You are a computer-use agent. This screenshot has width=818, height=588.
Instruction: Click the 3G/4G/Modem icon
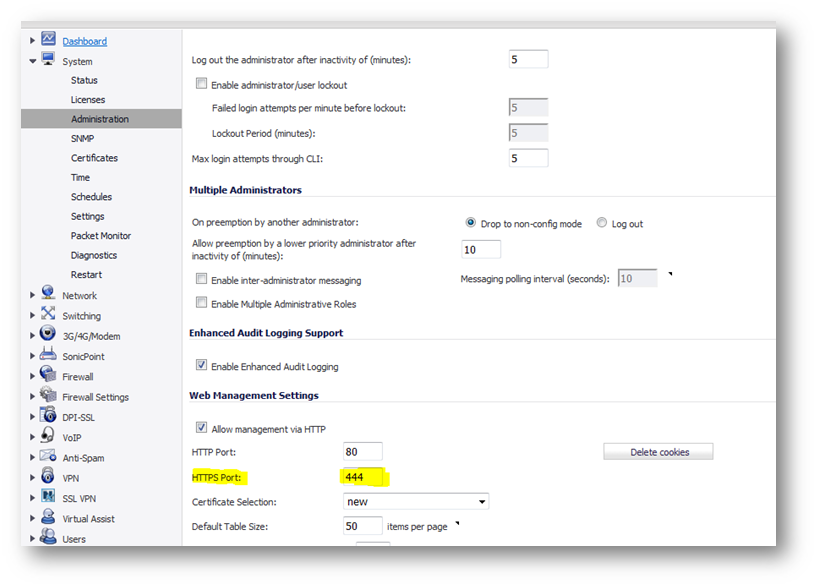[48, 333]
